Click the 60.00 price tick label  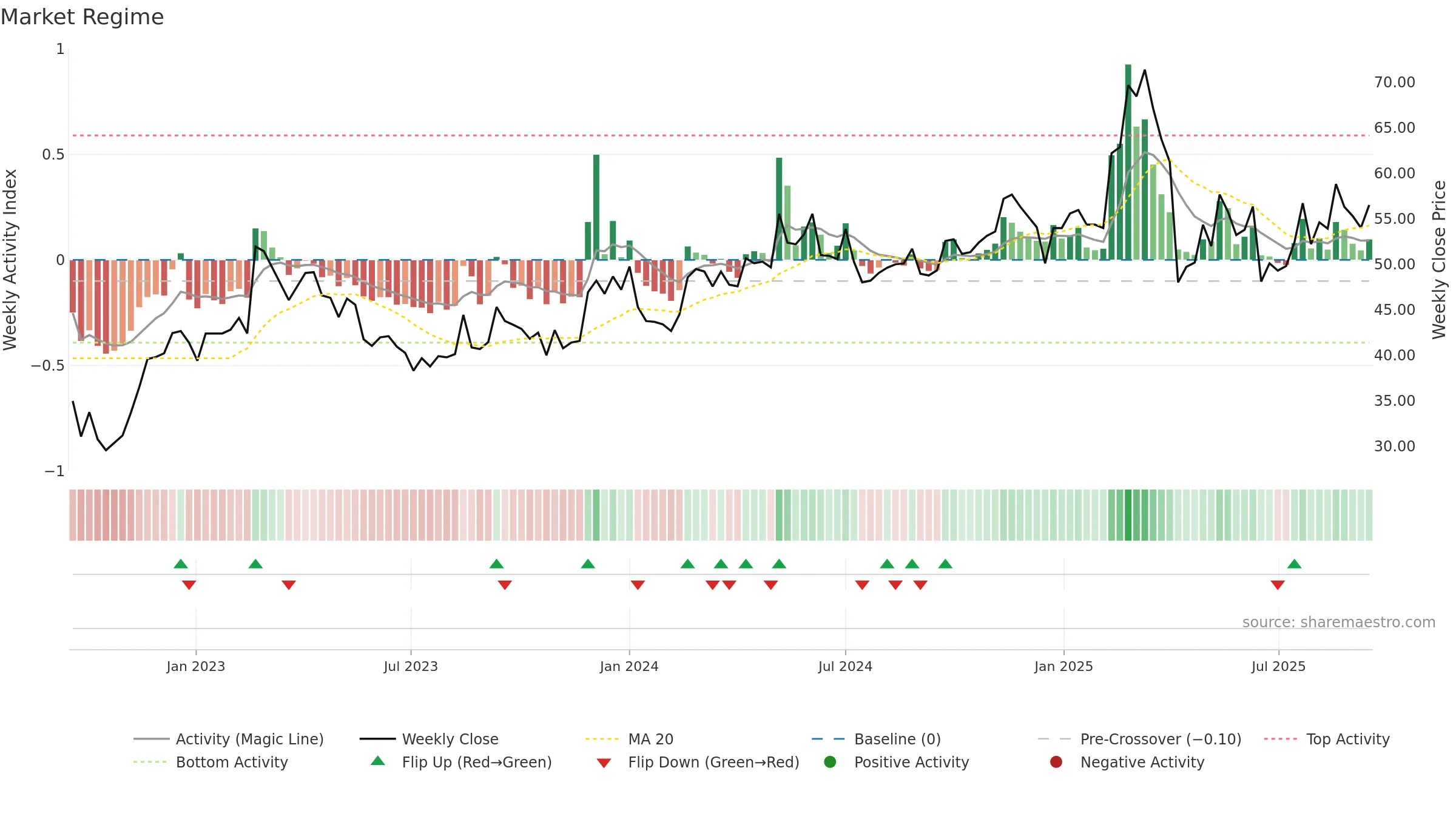point(1395,173)
